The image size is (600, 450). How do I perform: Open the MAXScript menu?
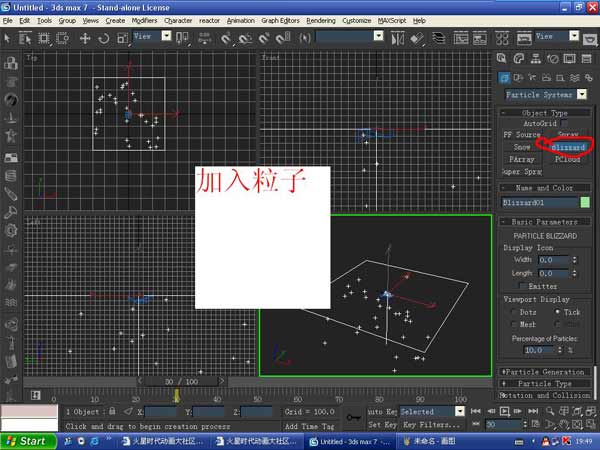pos(392,21)
